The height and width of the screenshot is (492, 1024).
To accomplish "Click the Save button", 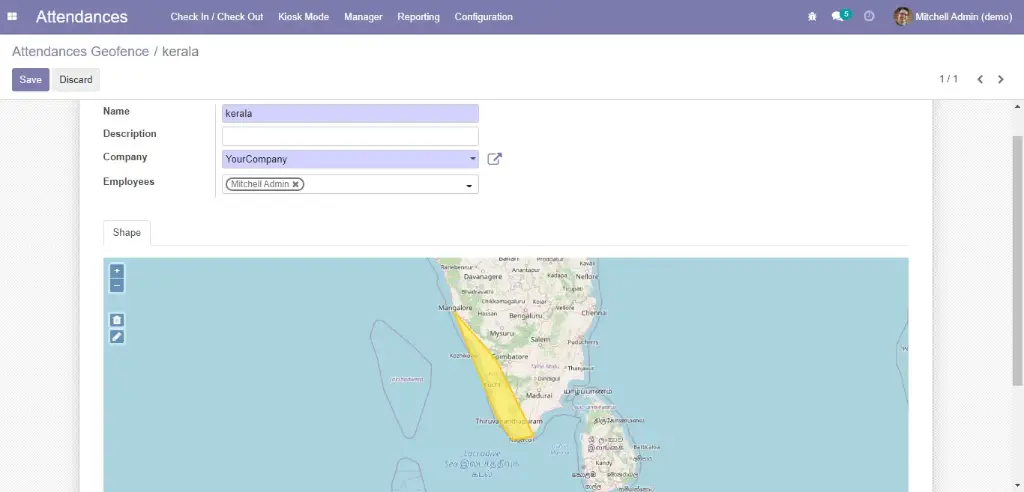I will (x=30, y=80).
